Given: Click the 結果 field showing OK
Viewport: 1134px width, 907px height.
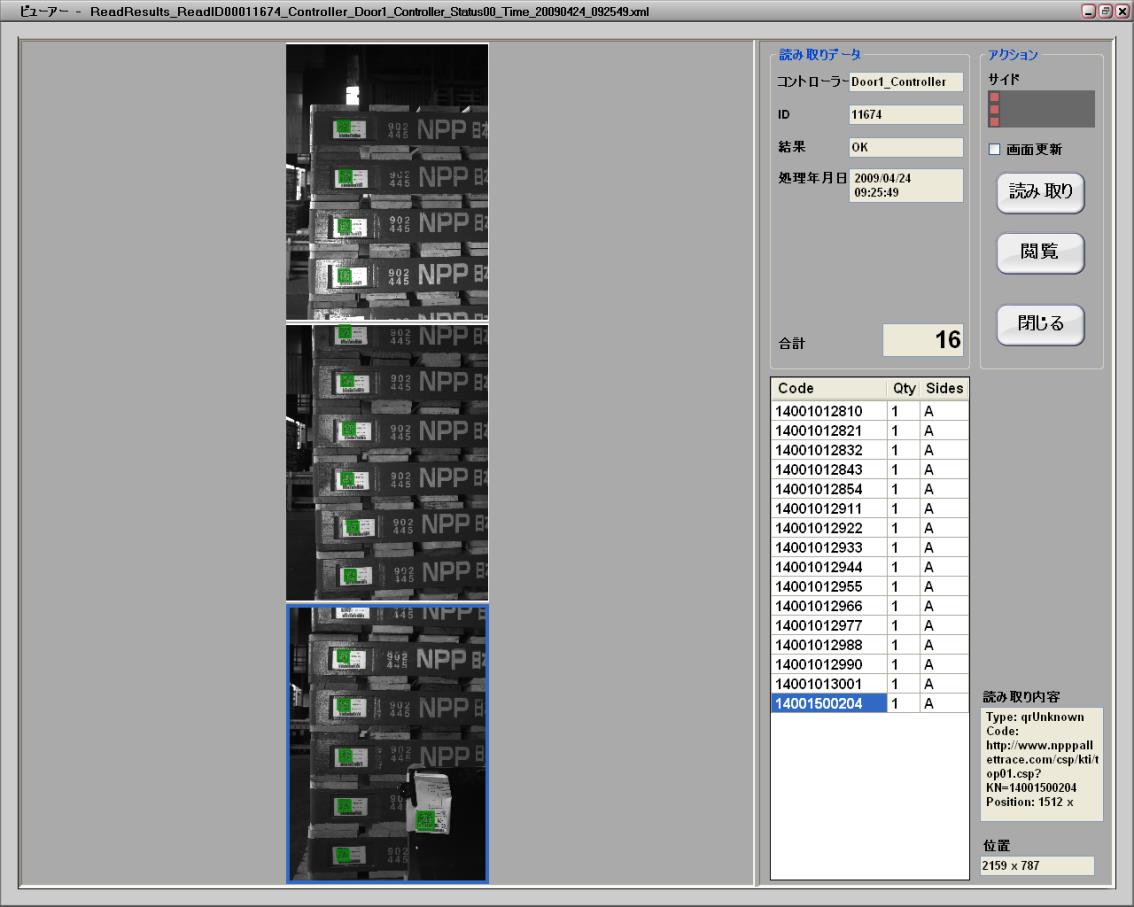Looking at the screenshot, I should click(905, 147).
